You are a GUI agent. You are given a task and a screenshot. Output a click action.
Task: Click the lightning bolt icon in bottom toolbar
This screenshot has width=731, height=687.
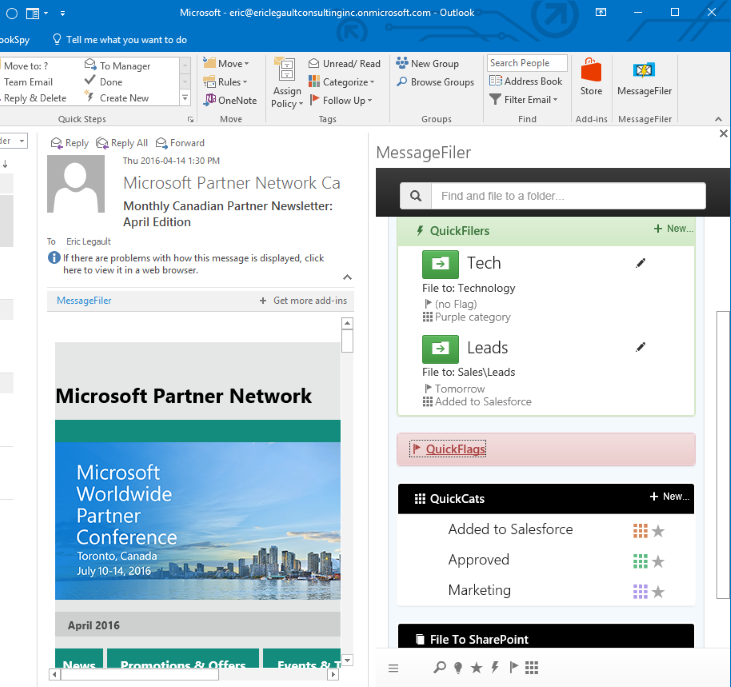pyautogui.click(x=494, y=667)
